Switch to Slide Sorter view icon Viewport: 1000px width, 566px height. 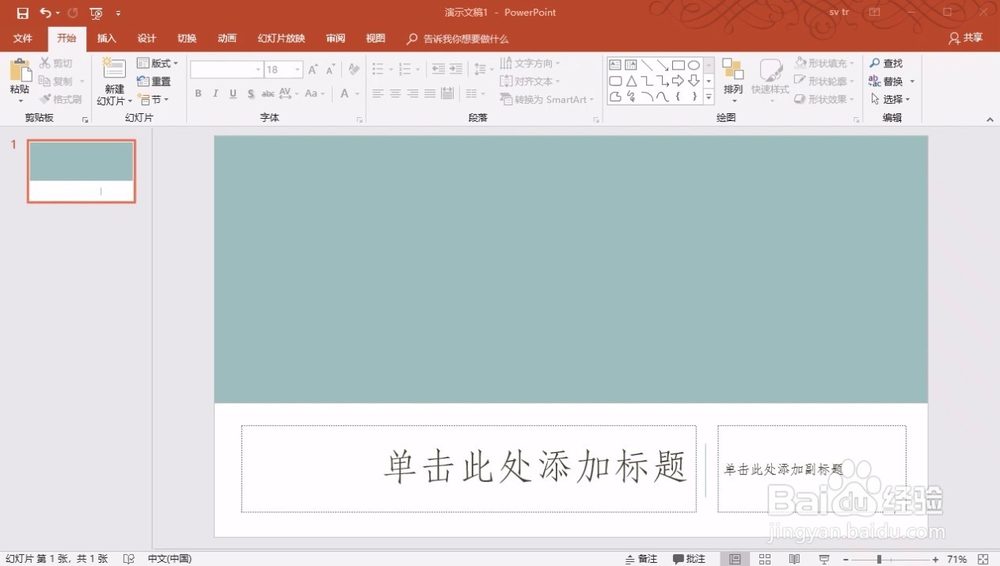[765, 559]
